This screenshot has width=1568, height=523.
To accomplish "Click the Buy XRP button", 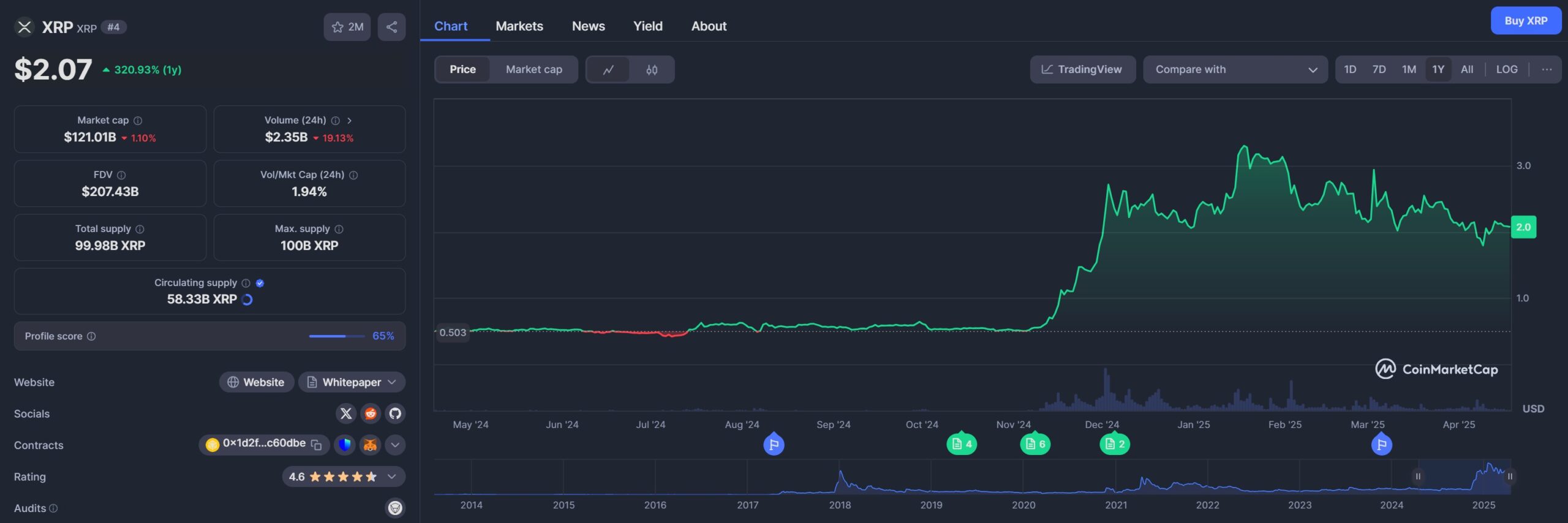I will pos(1526,21).
